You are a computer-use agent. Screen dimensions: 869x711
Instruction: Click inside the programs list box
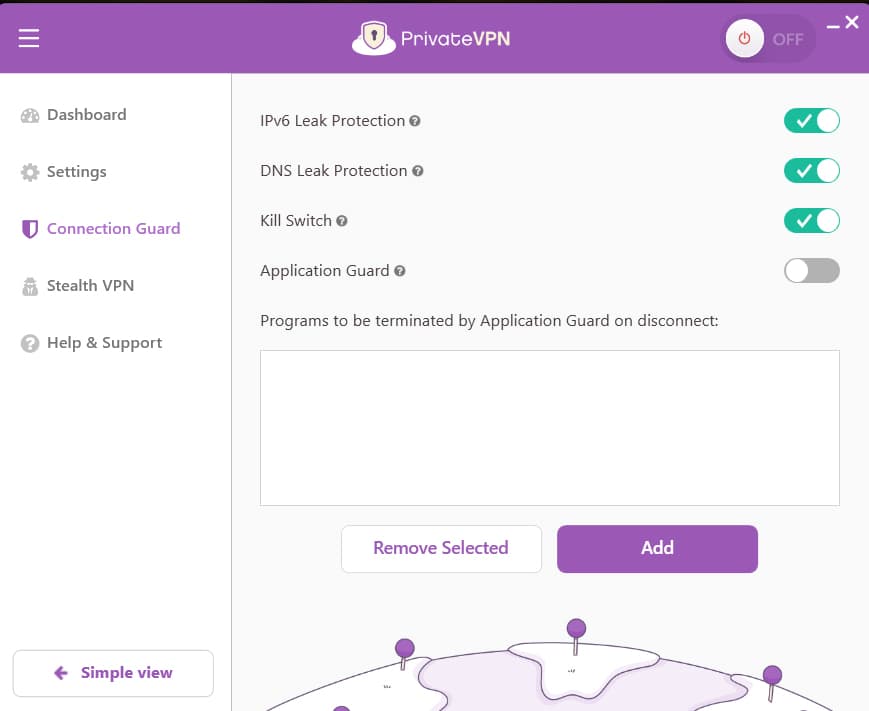click(x=549, y=428)
